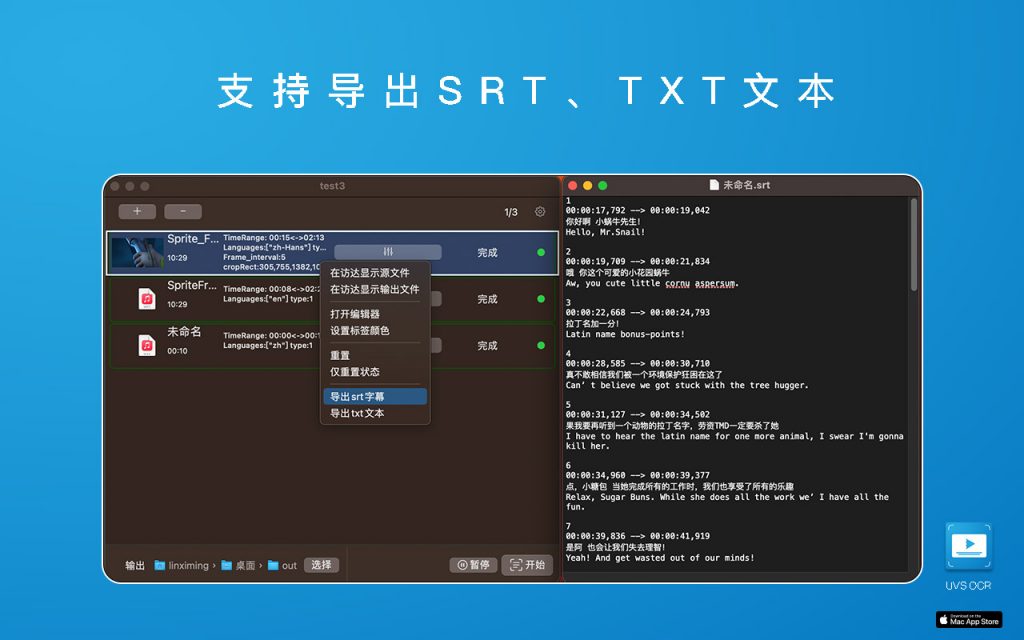Click the sliders adjustment control on Sprite_F row
1024x640 pixels.
(x=387, y=252)
